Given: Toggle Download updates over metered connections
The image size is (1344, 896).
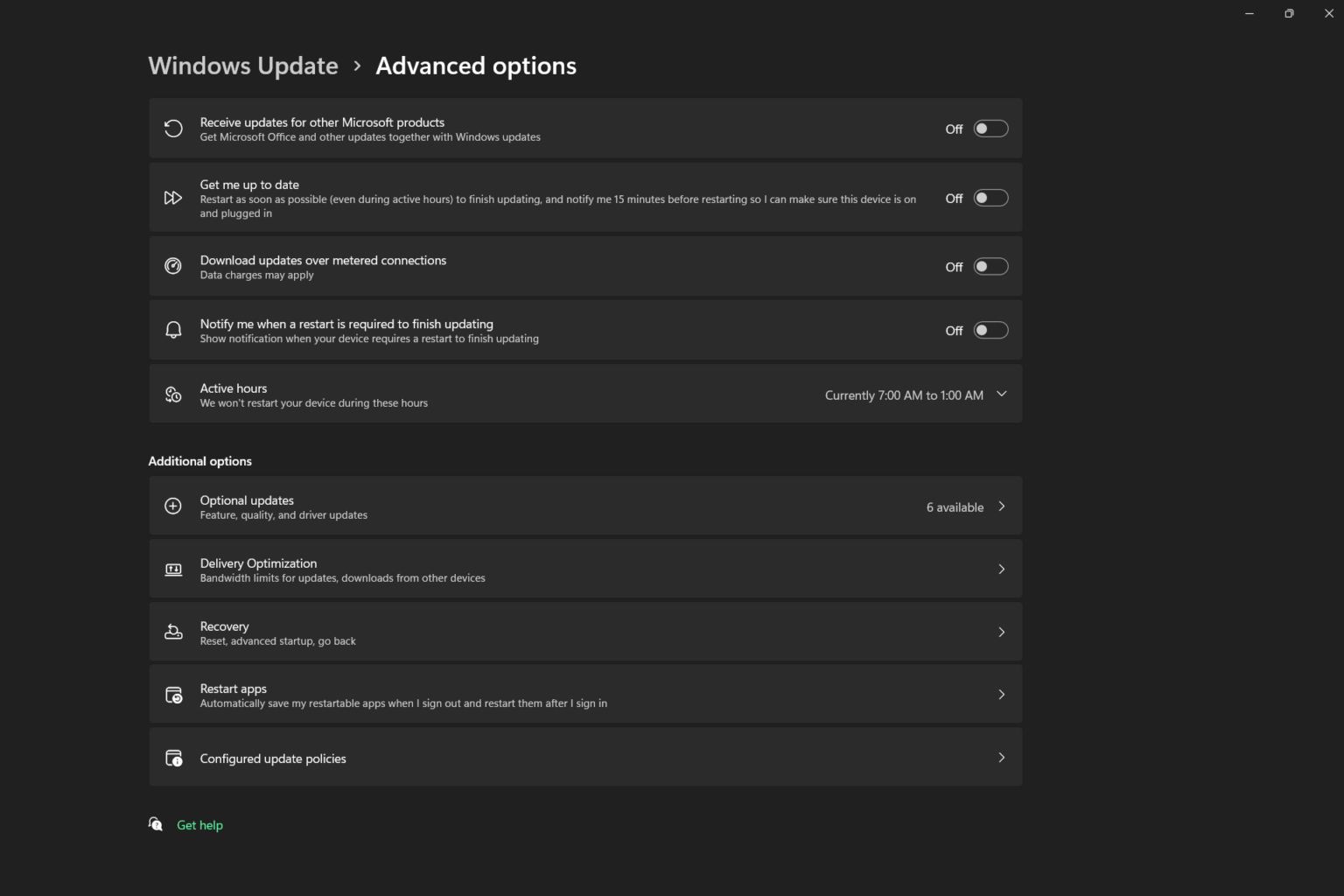Looking at the screenshot, I should click(990, 267).
